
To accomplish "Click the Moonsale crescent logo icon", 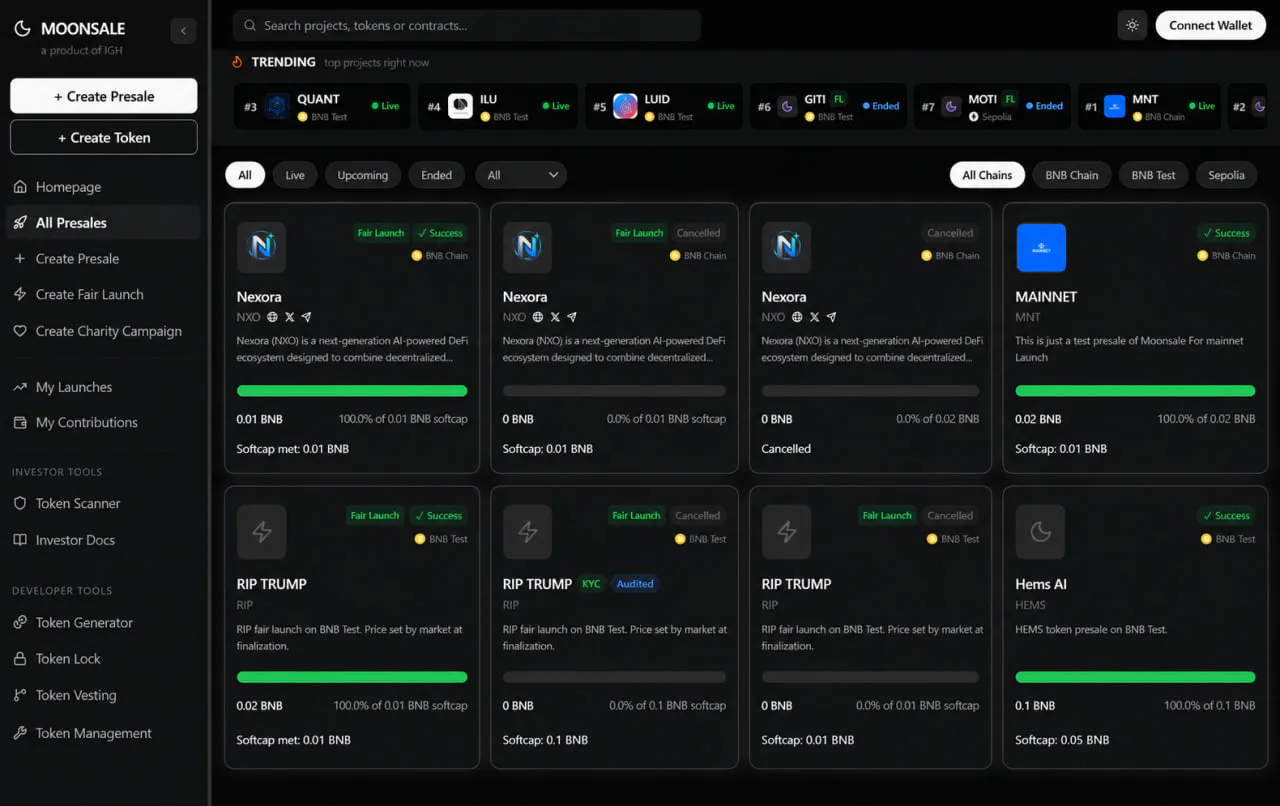I will click(22, 29).
